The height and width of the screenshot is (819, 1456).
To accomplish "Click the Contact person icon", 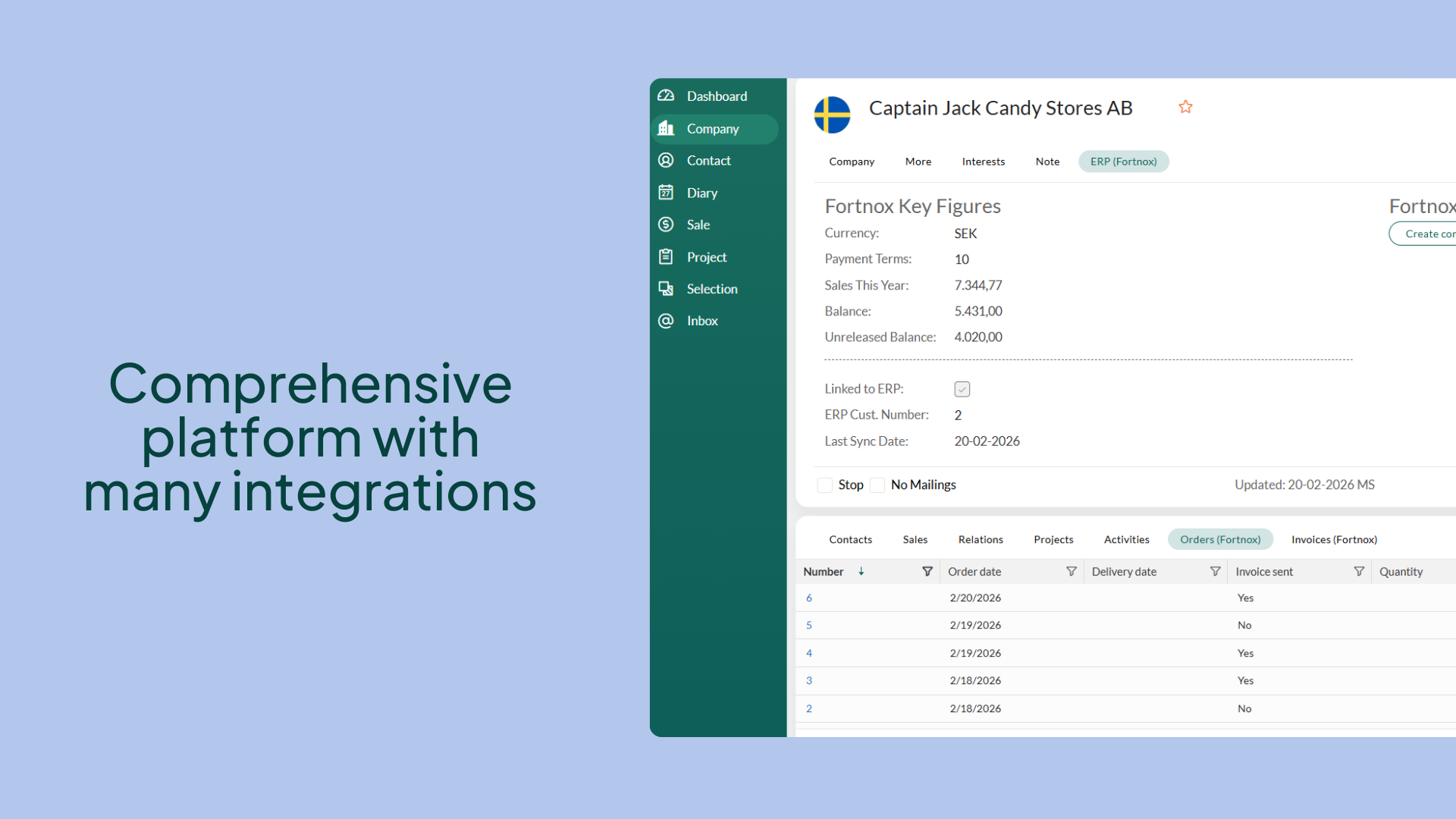I will (x=666, y=161).
